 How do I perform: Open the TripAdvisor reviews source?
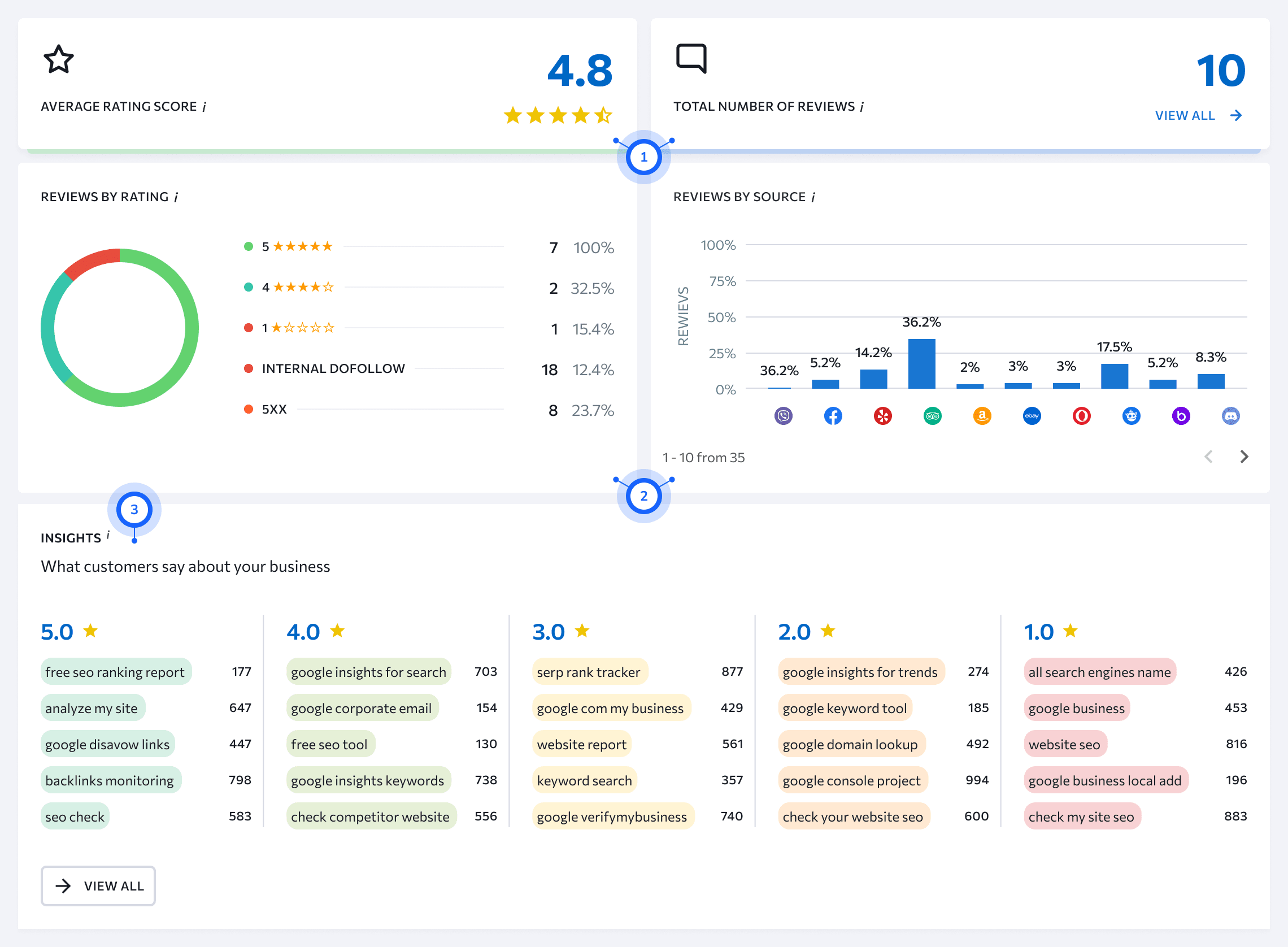(x=932, y=416)
